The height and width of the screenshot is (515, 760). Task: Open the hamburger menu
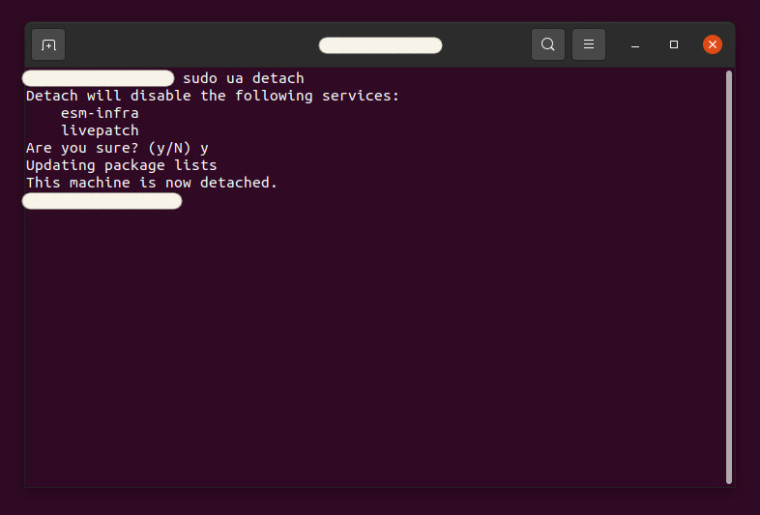(x=589, y=45)
